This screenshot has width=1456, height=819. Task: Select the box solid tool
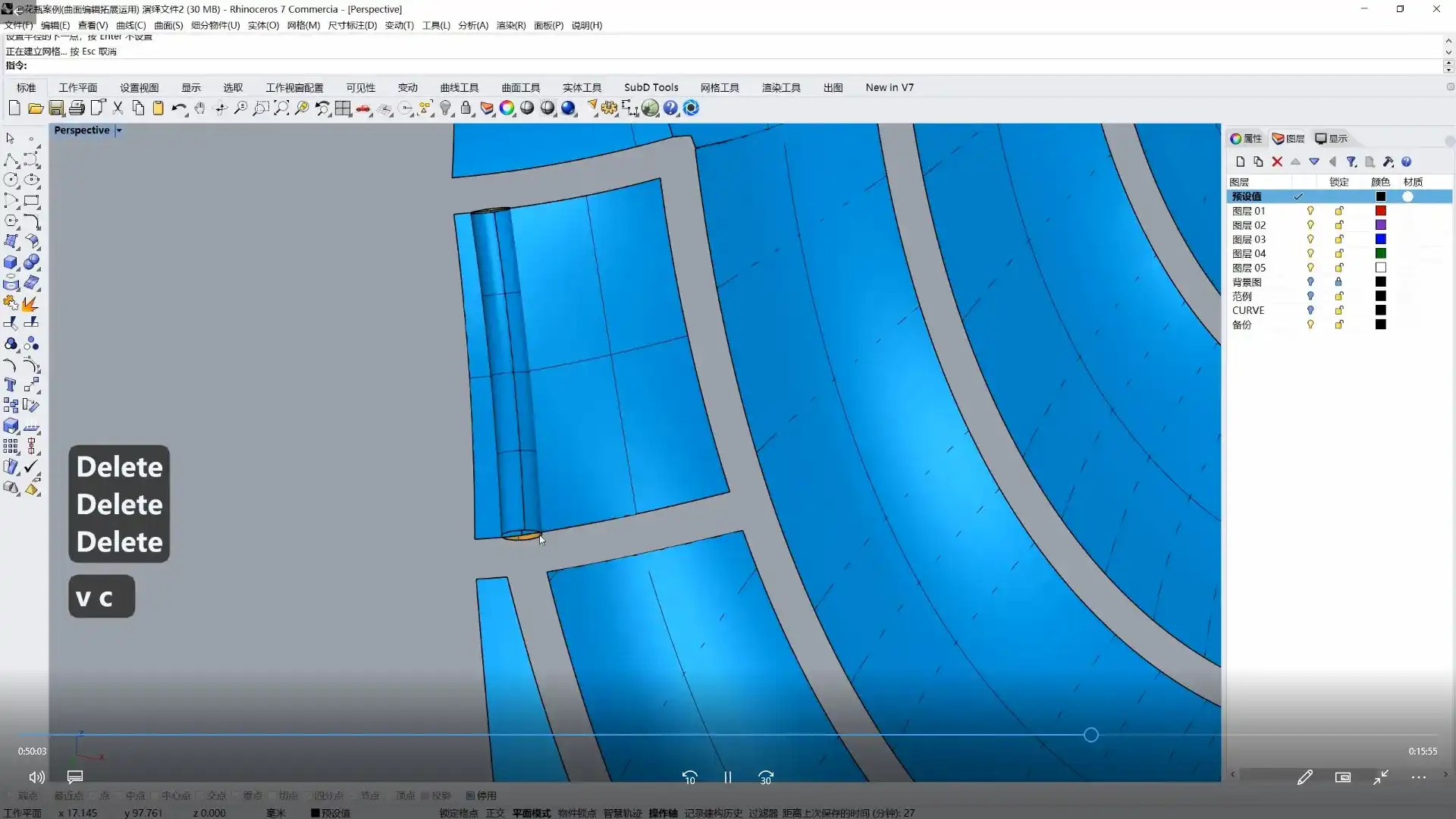[11, 262]
